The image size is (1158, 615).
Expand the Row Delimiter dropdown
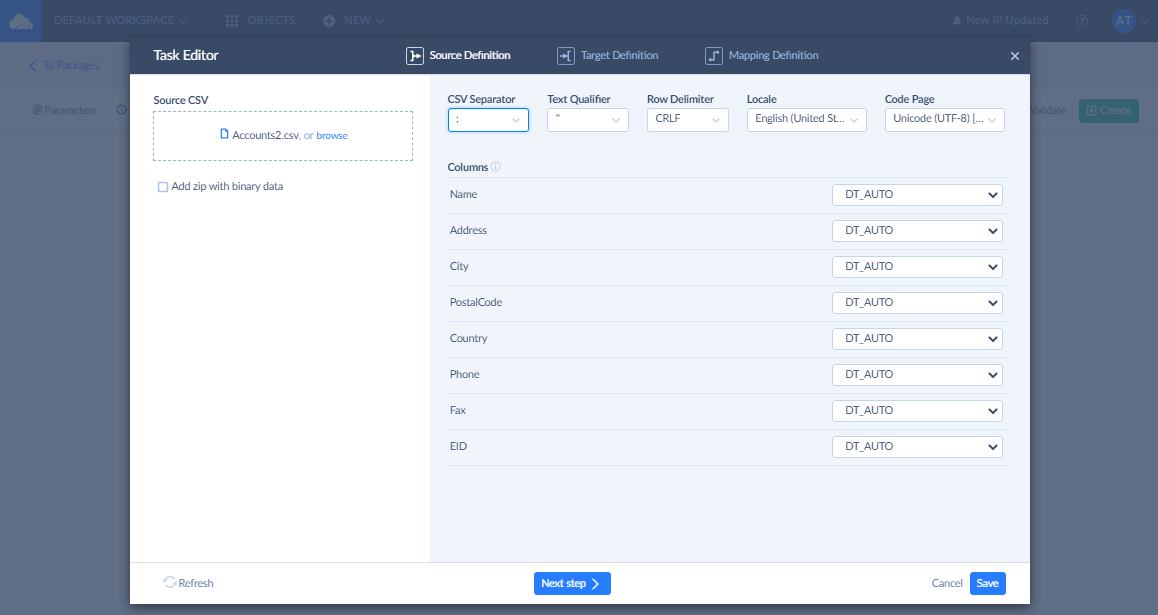pos(688,120)
